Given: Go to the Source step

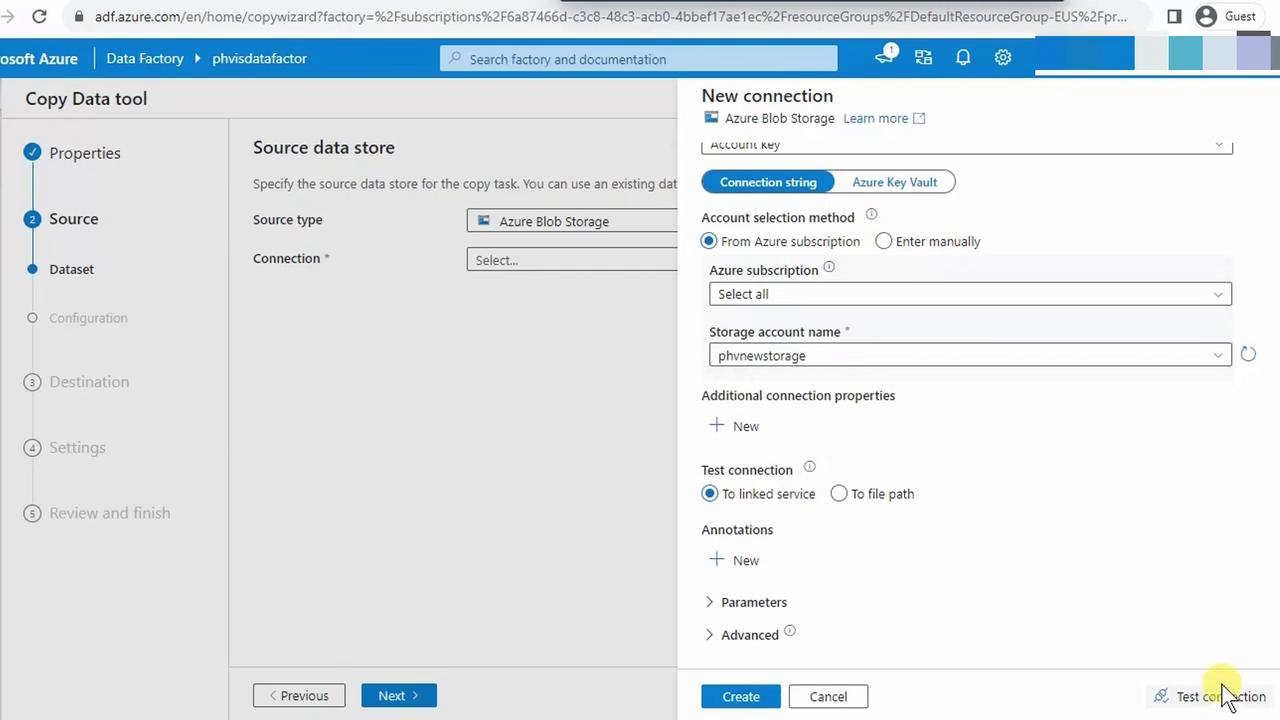Looking at the screenshot, I should [x=74, y=219].
